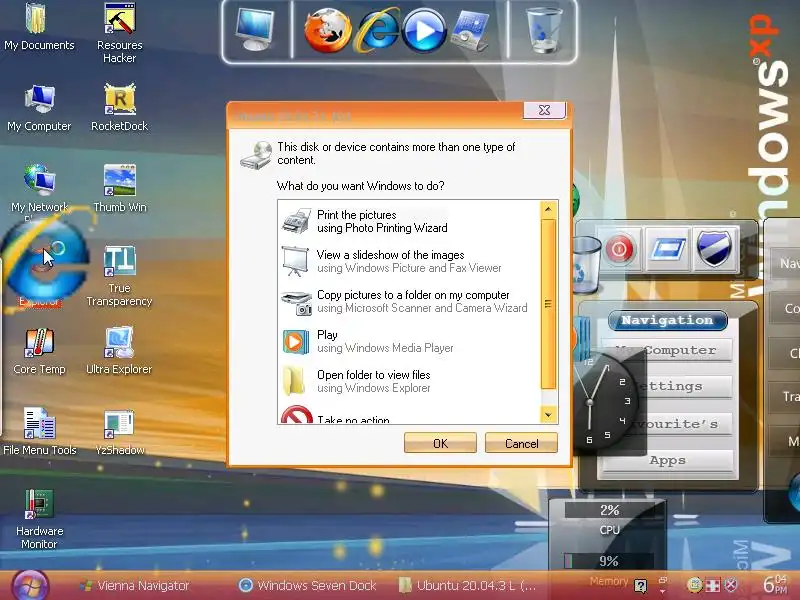Close the AutoPlay dialog with X
This screenshot has height=600, width=800.
[x=544, y=110]
